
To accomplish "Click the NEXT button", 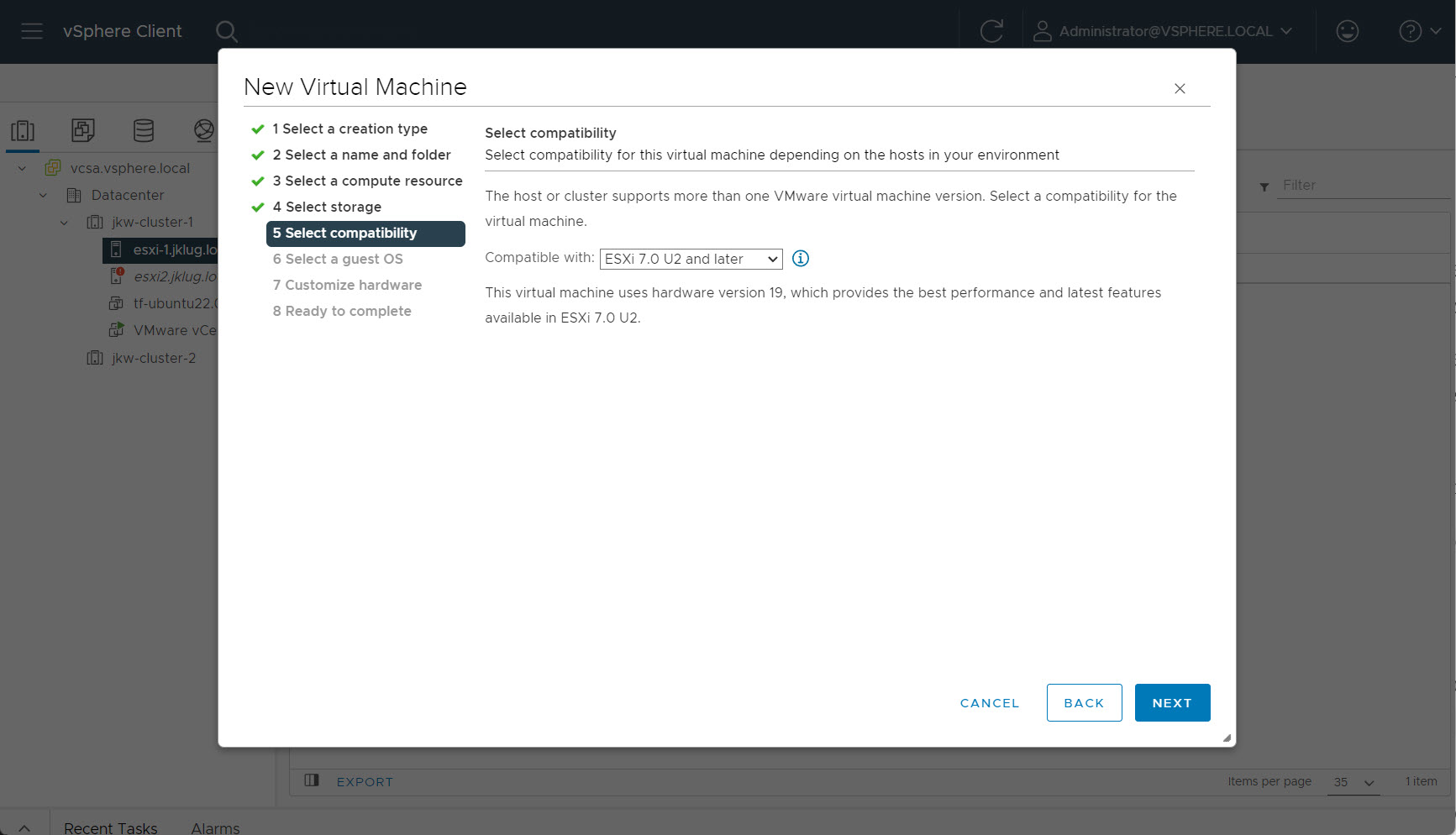I will 1171,702.
